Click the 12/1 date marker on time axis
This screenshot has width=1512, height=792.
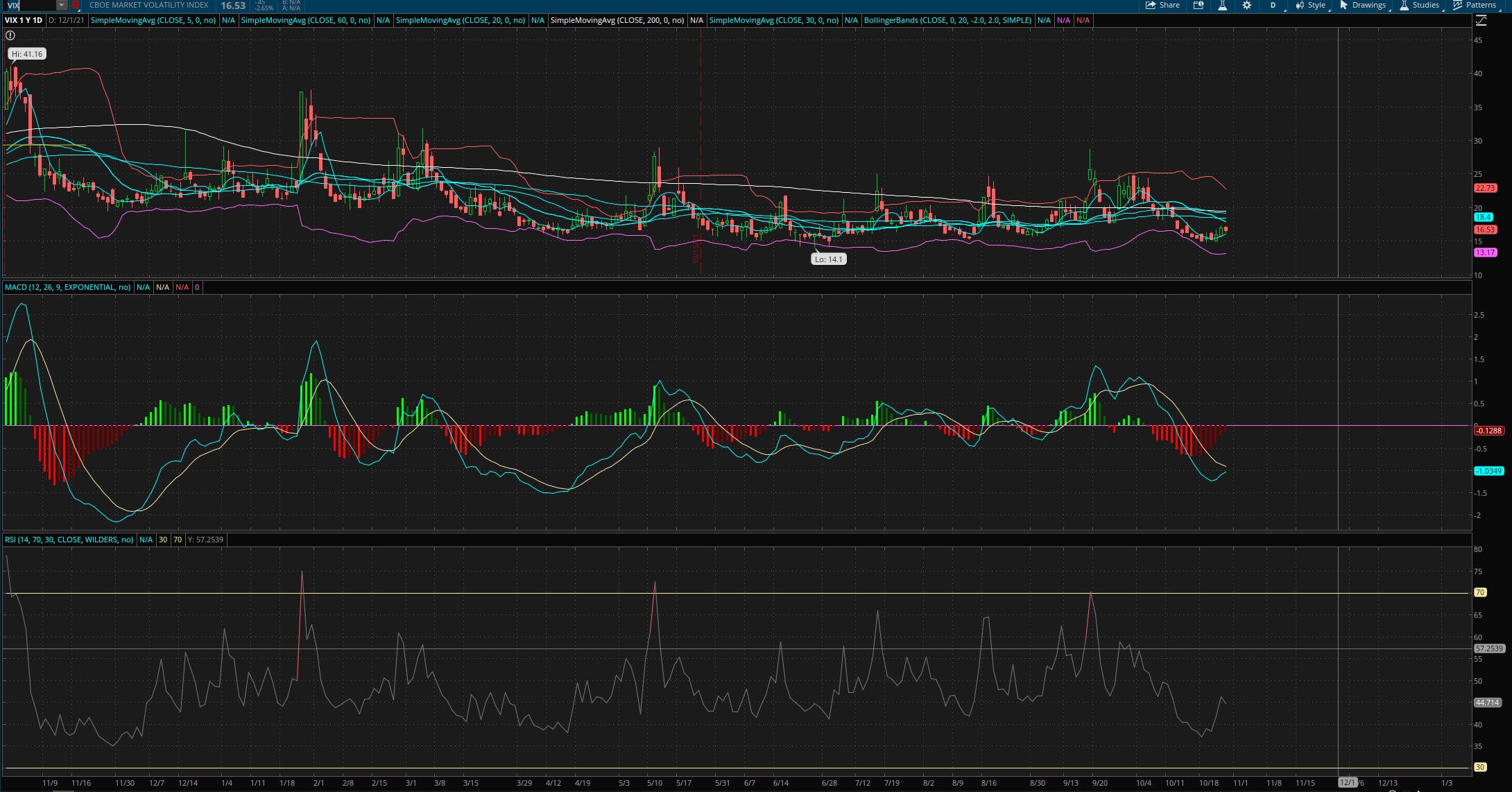pos(1347,782)
